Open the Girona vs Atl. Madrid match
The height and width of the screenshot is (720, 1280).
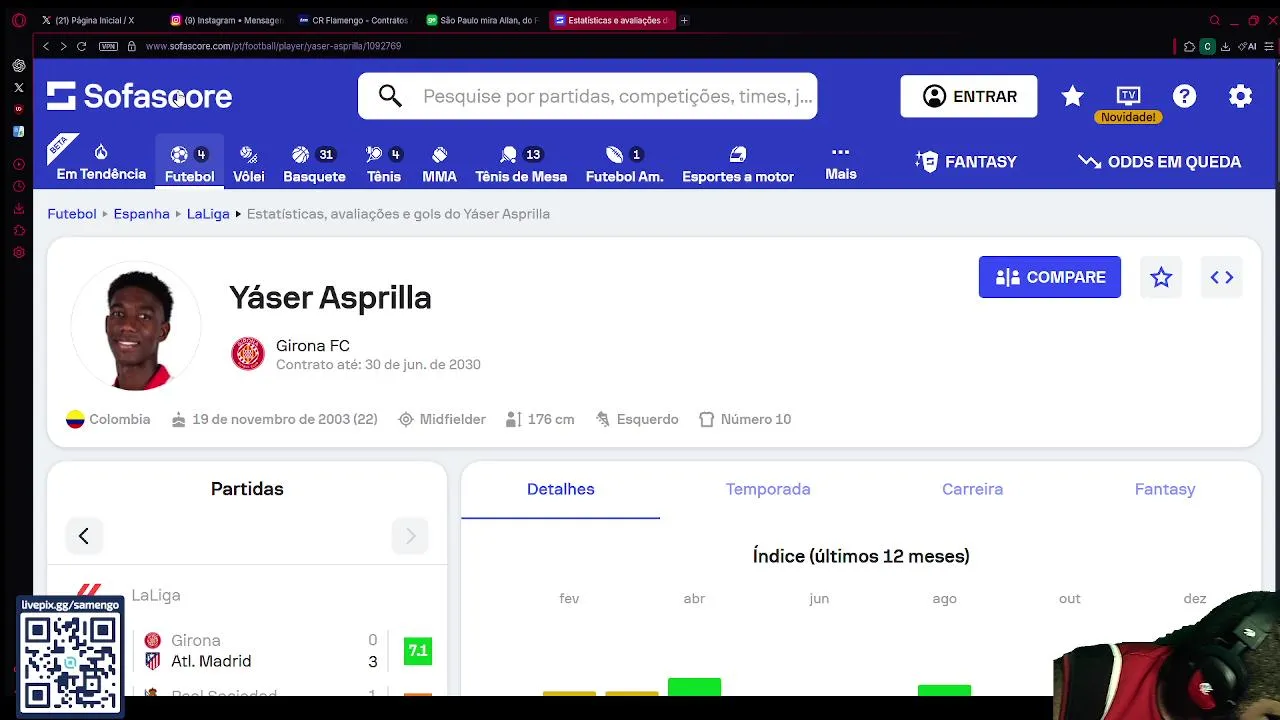[247, 651]
